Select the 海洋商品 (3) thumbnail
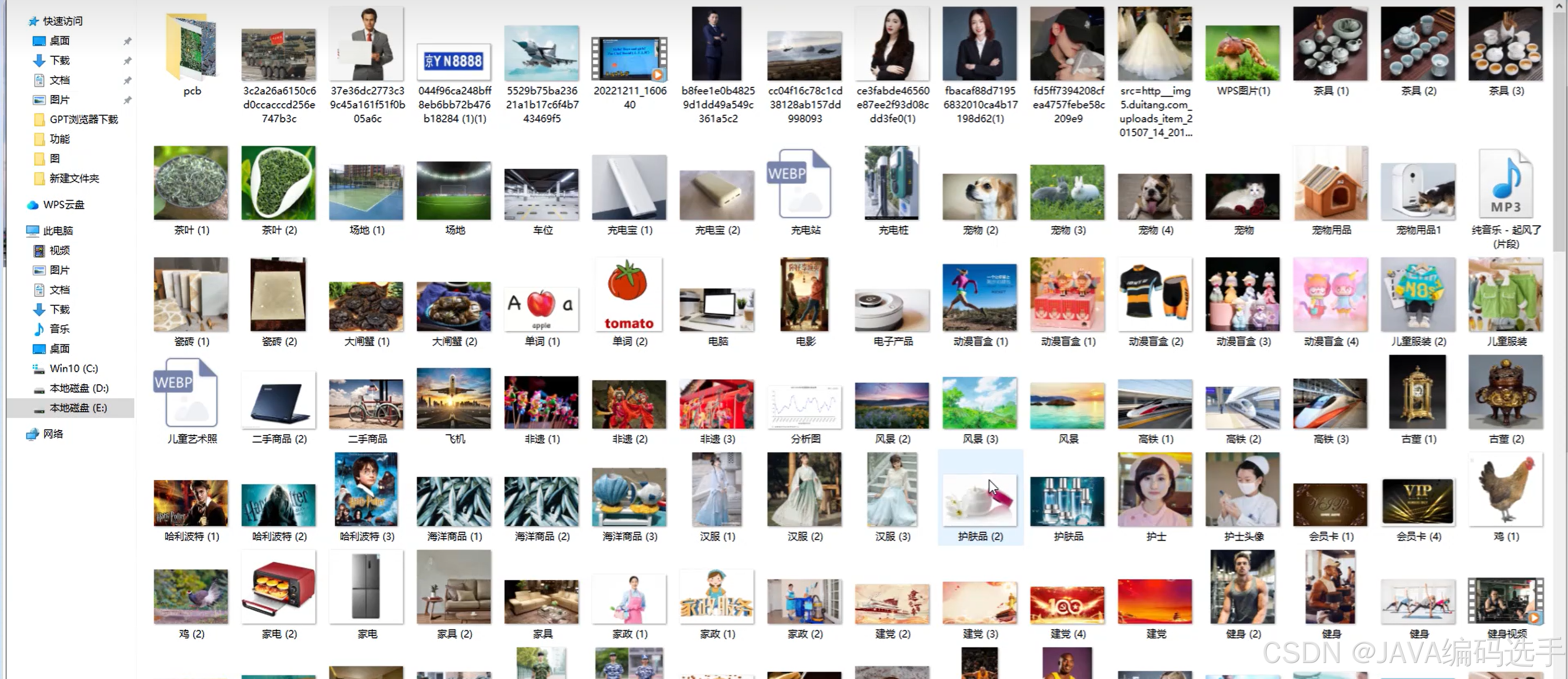Viewport: 1568px width, 679px height. pos(630,497)
